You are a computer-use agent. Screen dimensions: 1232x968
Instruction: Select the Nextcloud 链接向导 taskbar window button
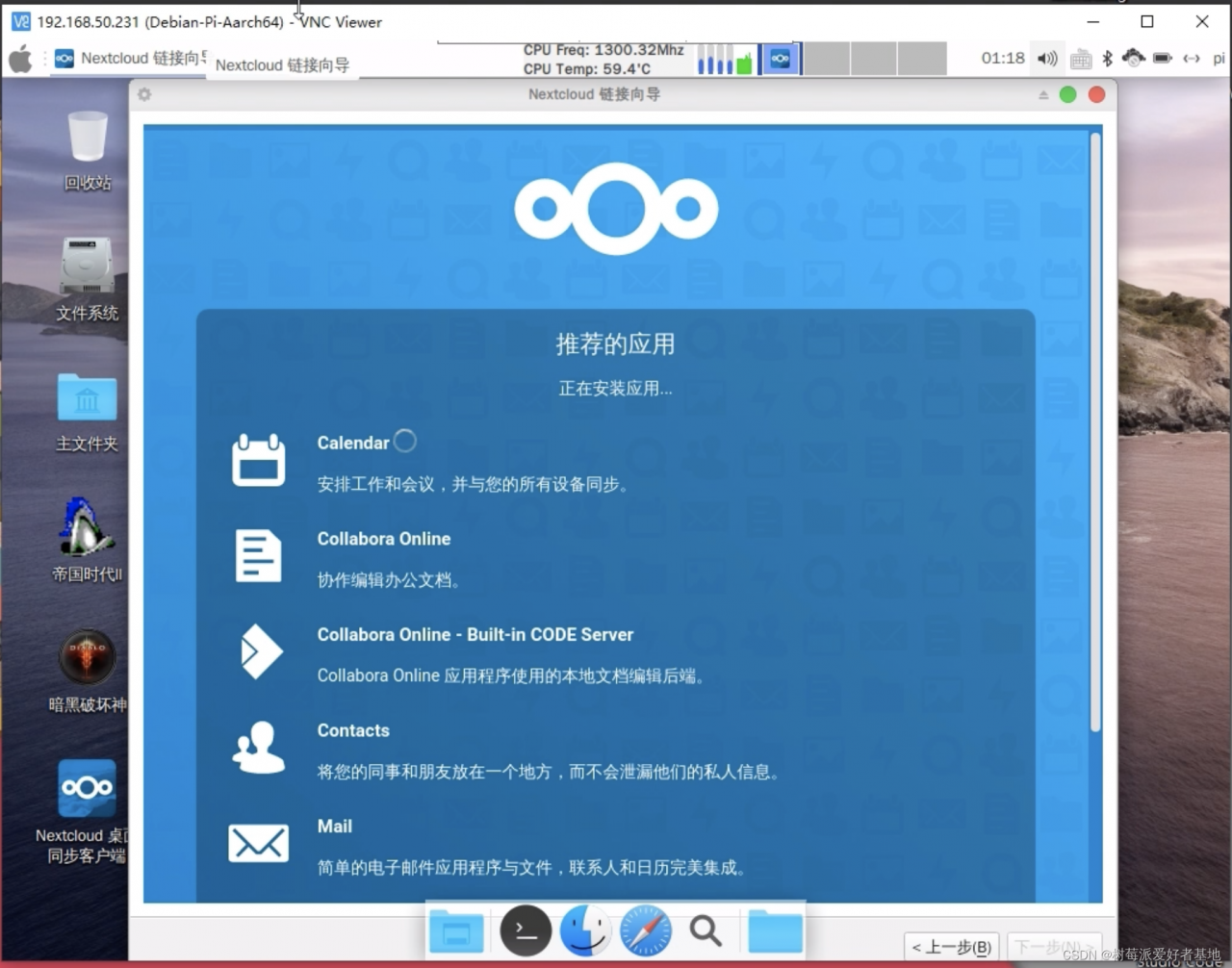(130, 59)
